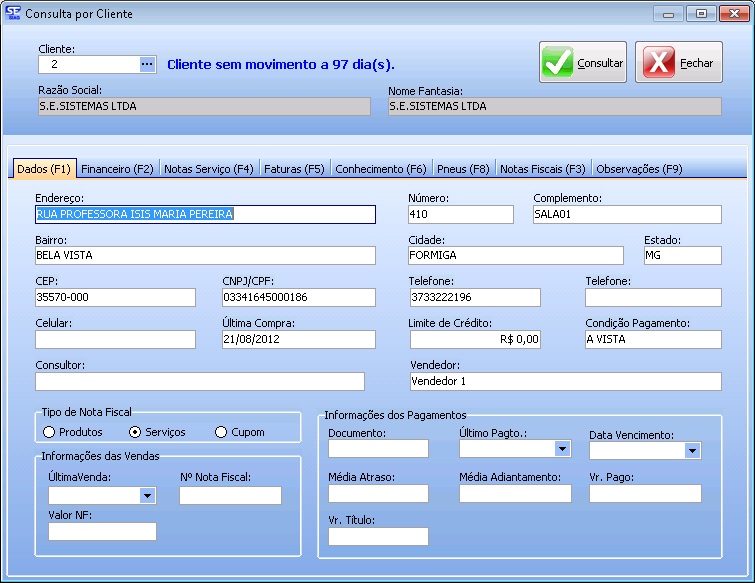The width and height of the screenshot is (755, 583).
Task: Click the red X Fechar icon
Action: (657, 63)
